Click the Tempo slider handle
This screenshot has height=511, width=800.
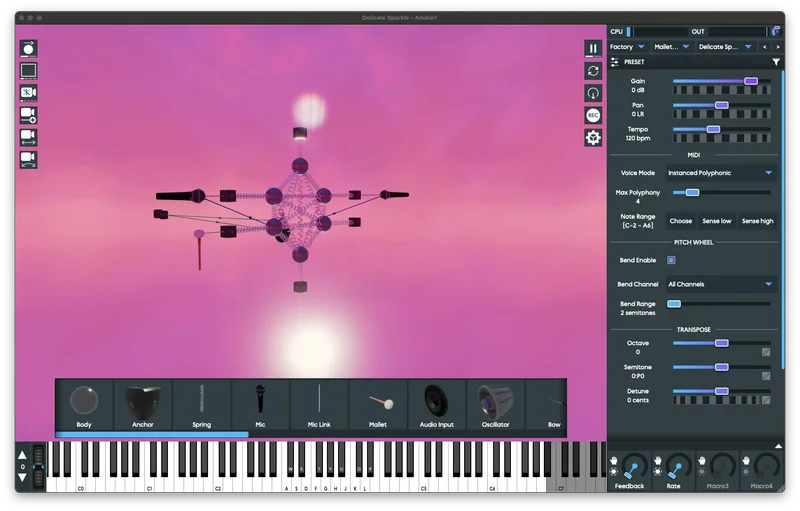[713, 129]
